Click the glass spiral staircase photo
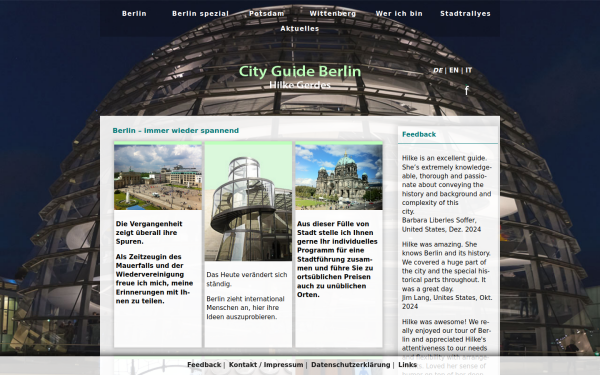The width and height of the screenshot is (600, 375). pyautogui.click(x=248, y=202)
